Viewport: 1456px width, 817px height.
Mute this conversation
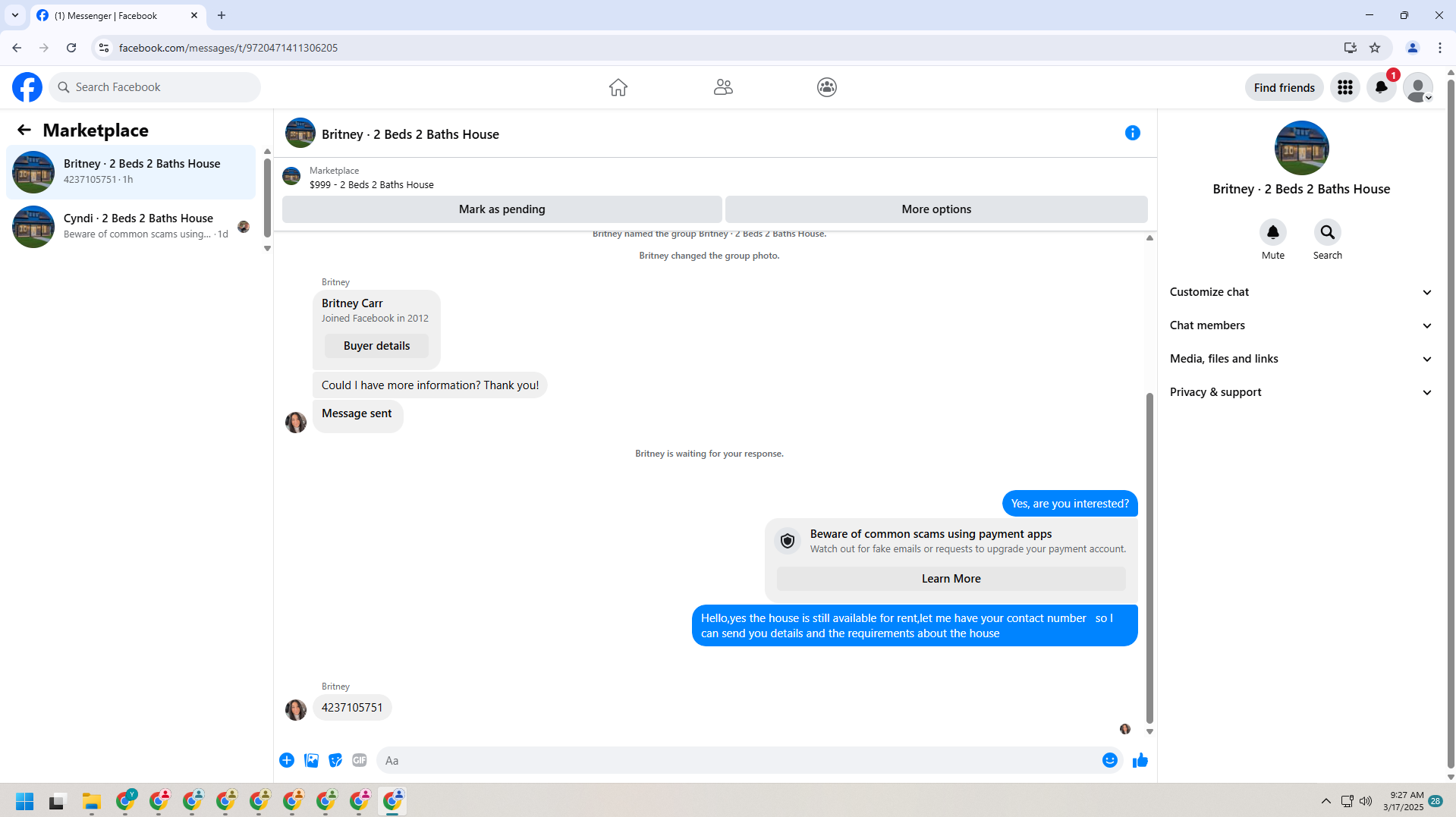[x=1273, y=232]
